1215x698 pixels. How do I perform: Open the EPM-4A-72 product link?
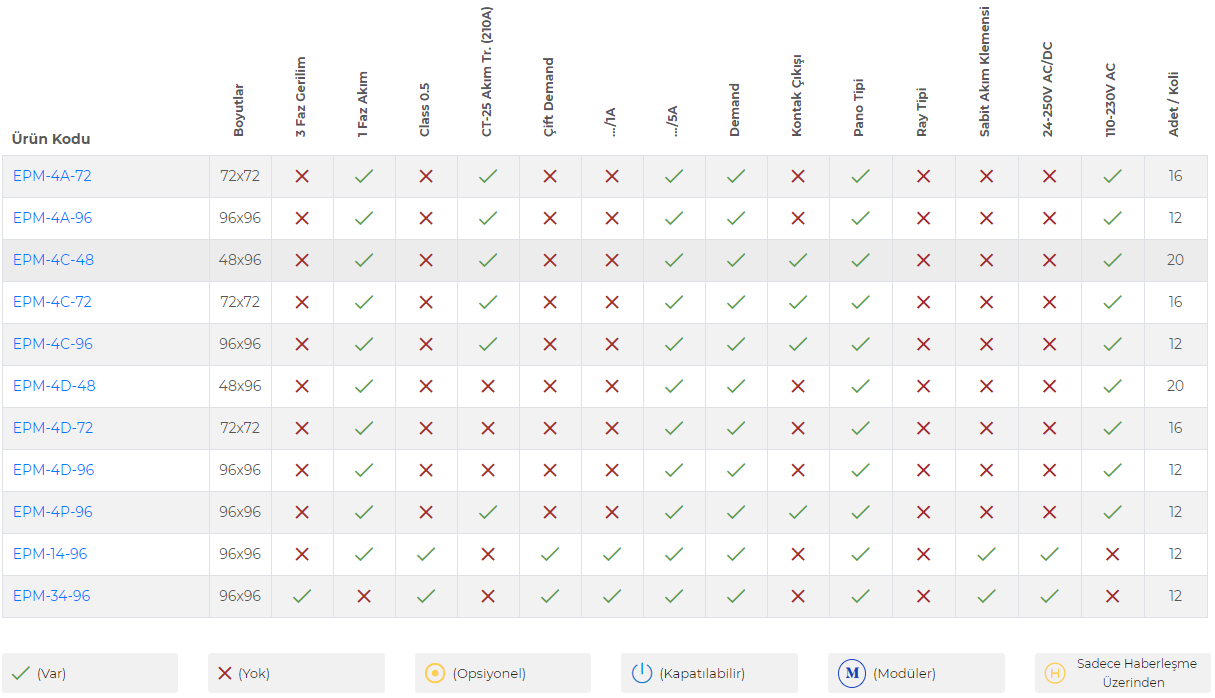[52, 176]
